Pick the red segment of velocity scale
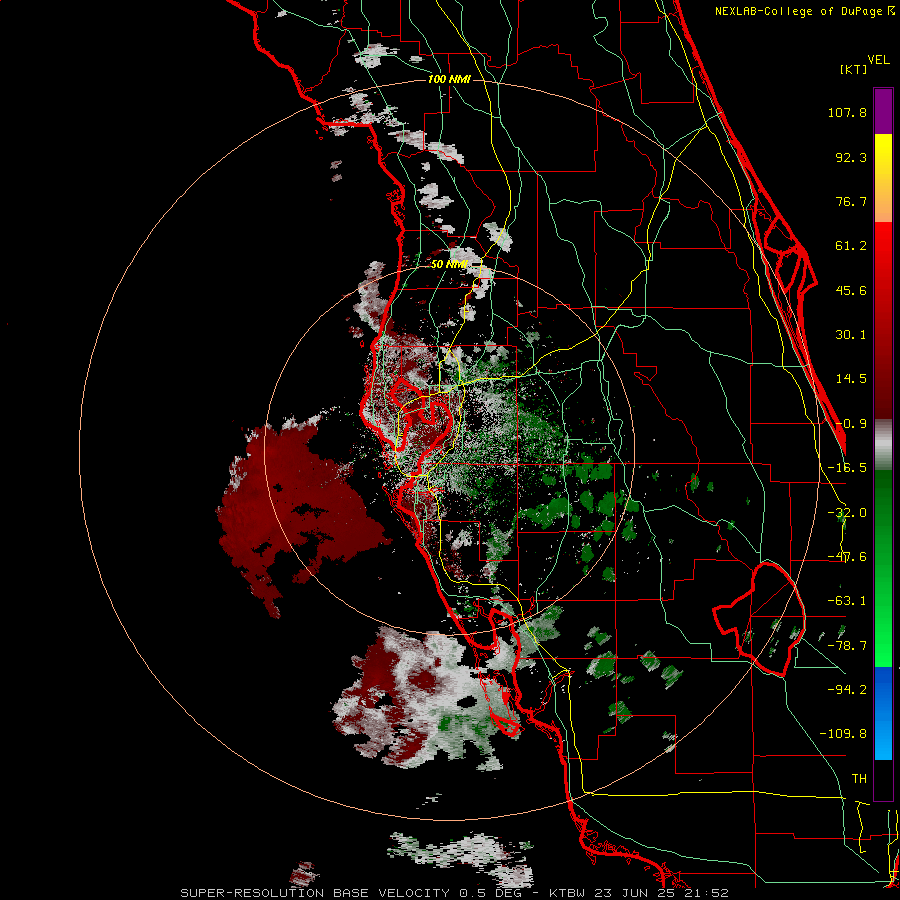The image size is (900, 900). tap(883, 320)
